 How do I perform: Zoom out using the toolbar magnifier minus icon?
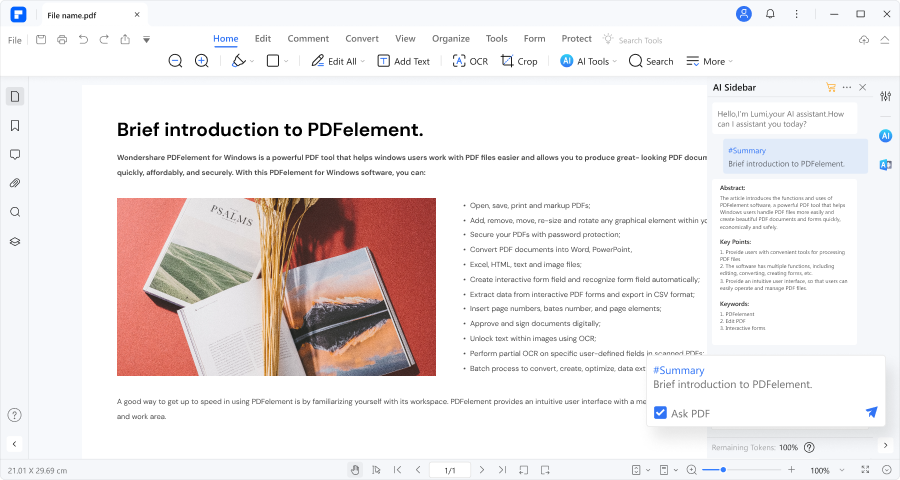pyautogui.click(x=175, y=61)
